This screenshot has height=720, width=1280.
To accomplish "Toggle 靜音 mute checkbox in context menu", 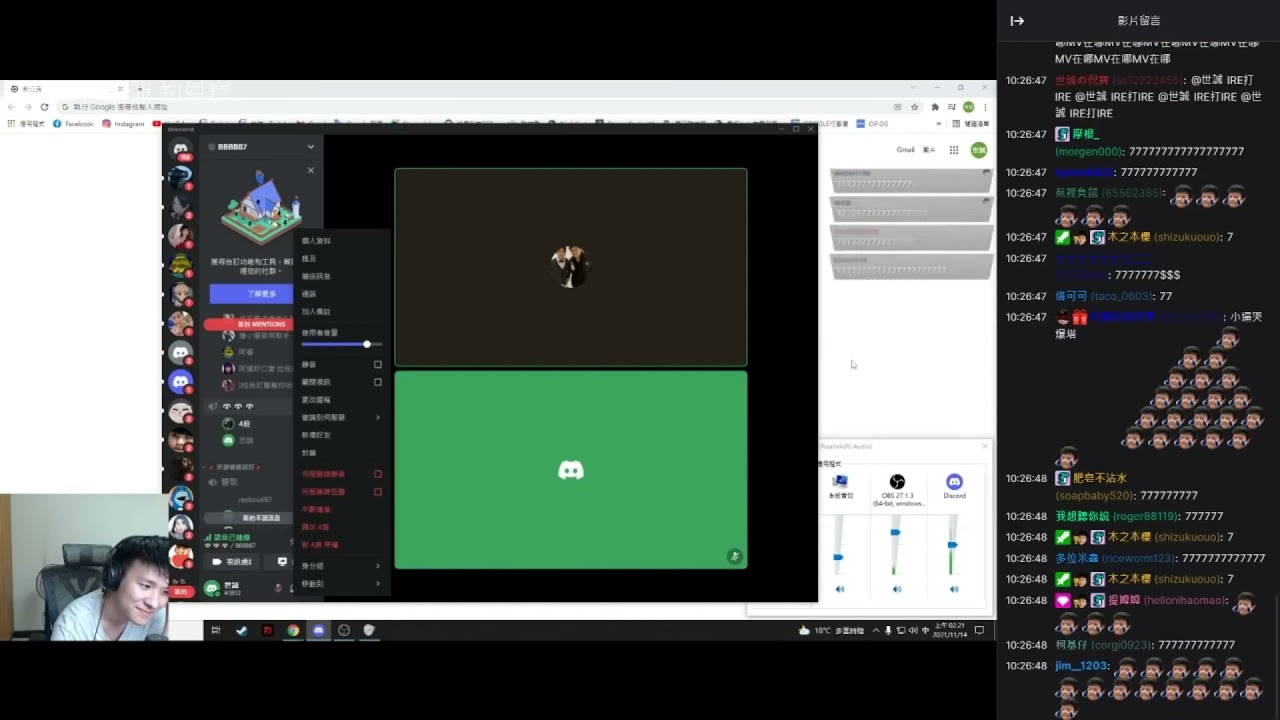I will [x=378, y=365].
